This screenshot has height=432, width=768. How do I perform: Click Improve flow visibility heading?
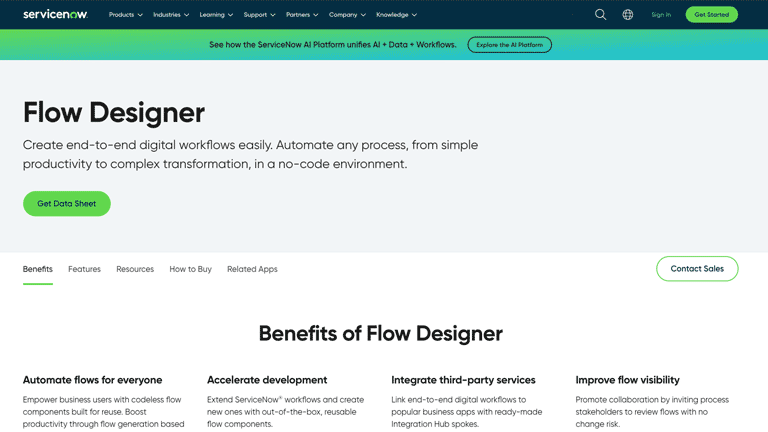pyautogui.click(x=627, y=380)
